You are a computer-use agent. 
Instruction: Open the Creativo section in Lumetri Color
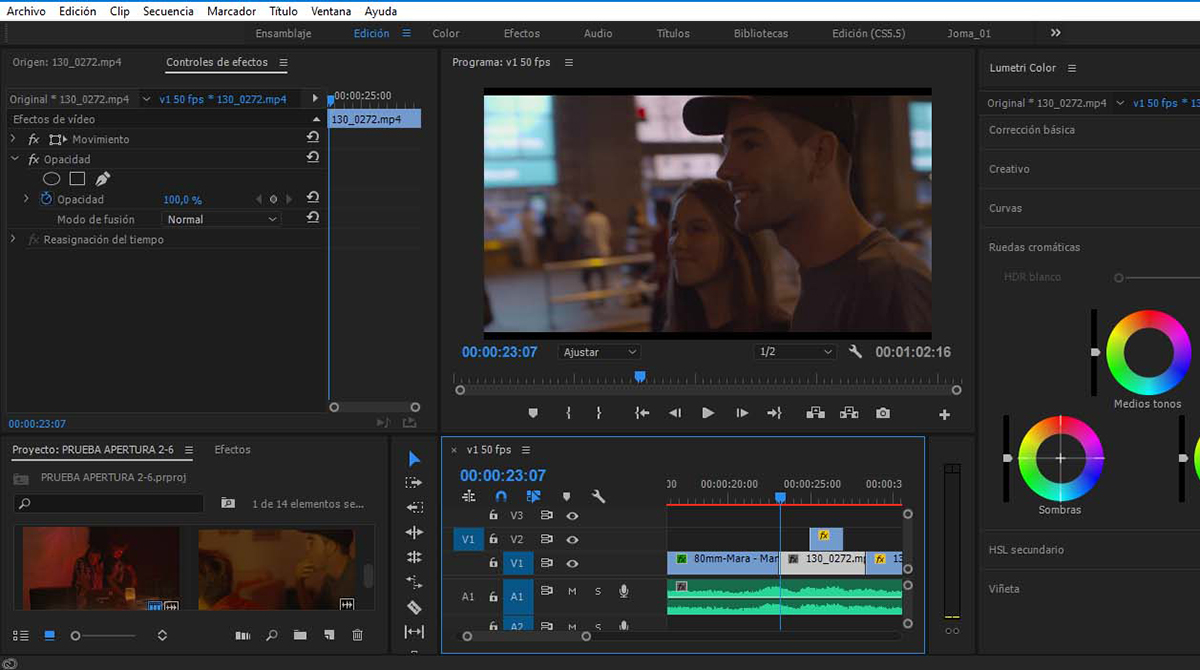pos(1009,169)
